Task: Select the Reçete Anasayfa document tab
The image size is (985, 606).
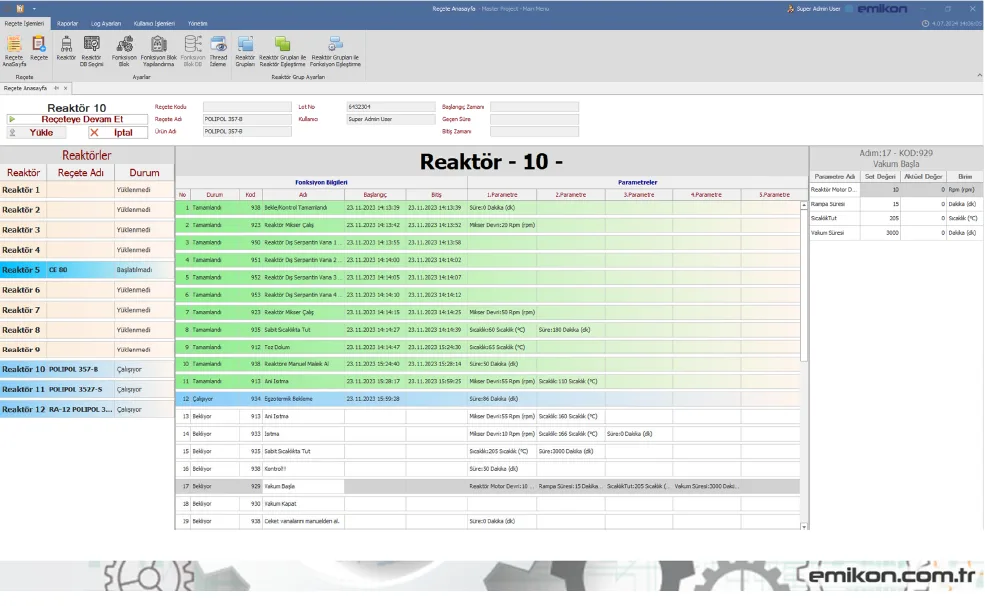Action: [x=26, y=88]
